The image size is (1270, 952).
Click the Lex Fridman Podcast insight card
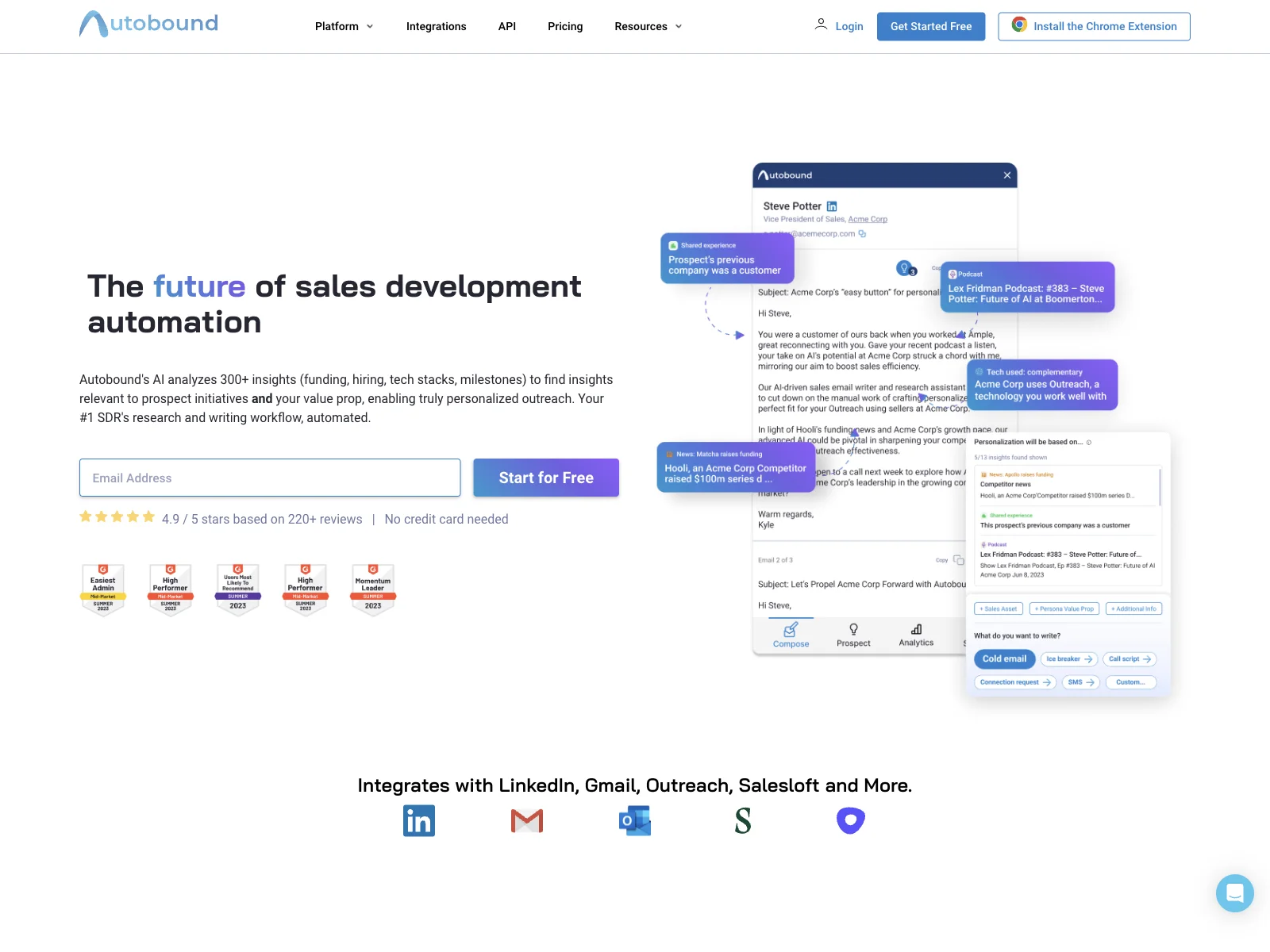click(1027, 286)
